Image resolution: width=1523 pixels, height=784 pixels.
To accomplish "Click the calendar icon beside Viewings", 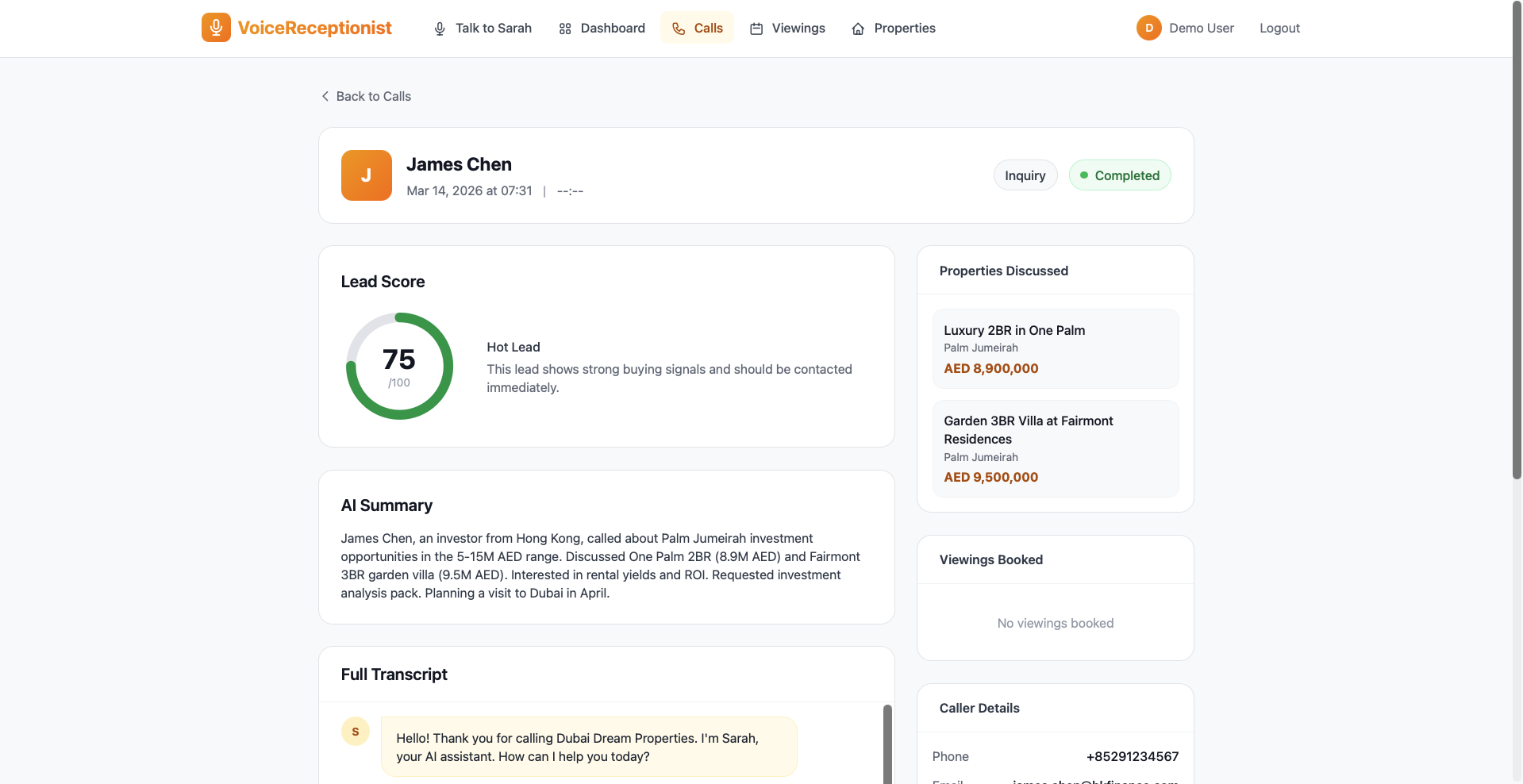I will (756, 29).
